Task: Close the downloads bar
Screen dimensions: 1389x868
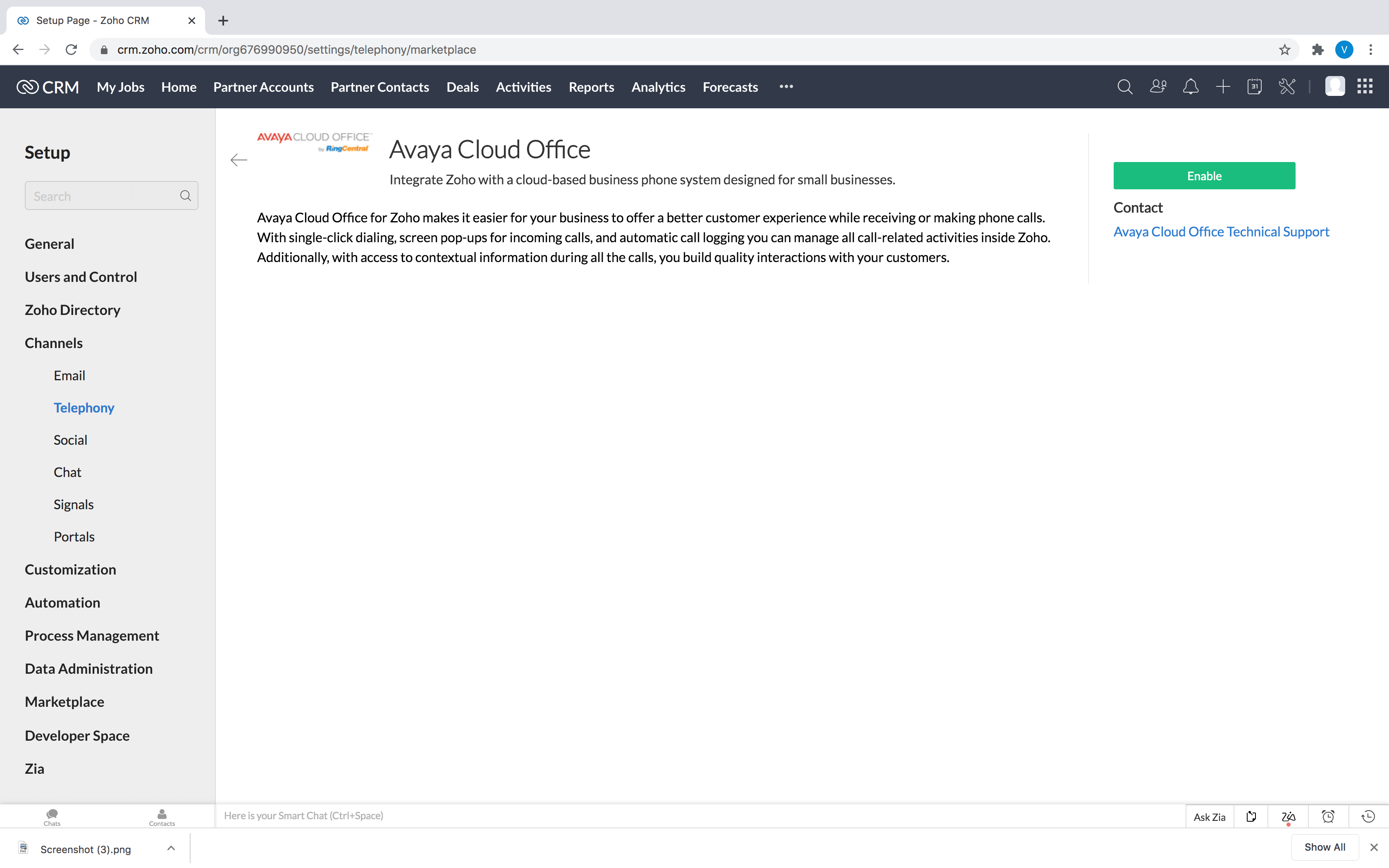Action: [1374, 847]
